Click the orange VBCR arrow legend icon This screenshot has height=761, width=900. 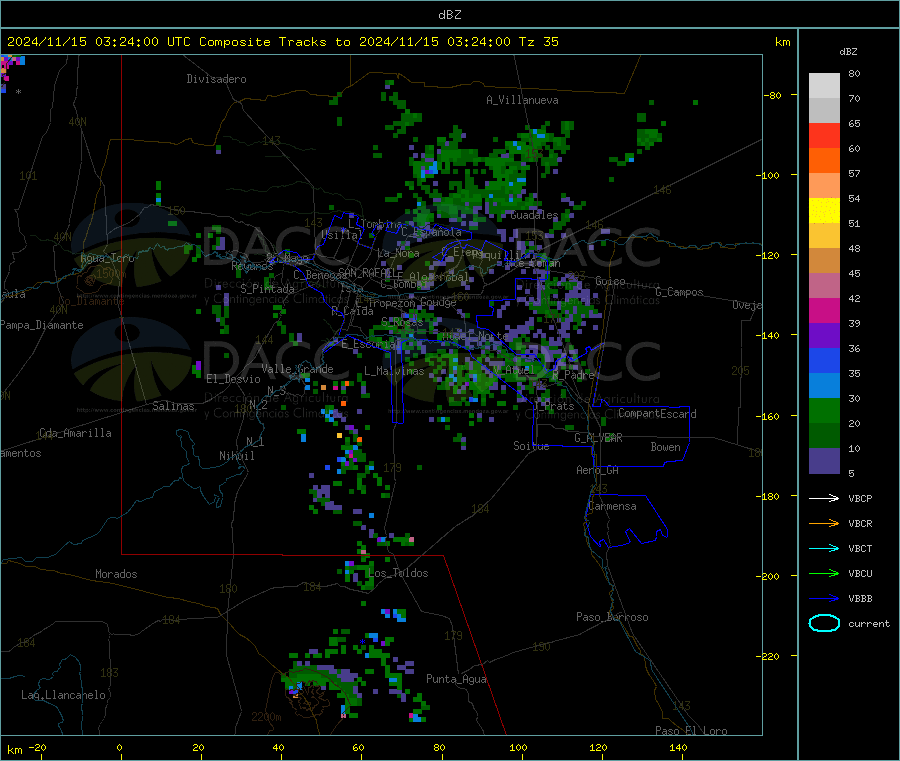[824, 523]
